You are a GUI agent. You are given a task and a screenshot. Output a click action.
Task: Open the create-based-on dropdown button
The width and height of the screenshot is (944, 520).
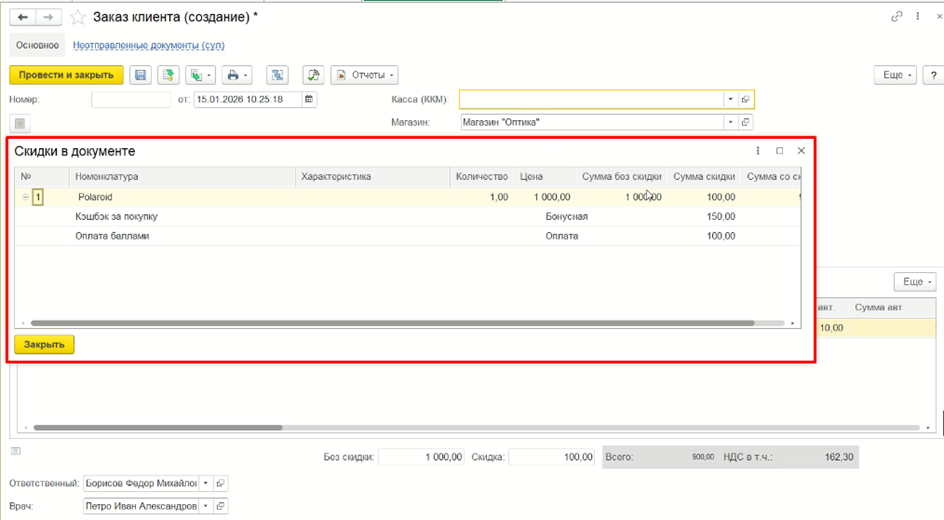pyautogui.click(x=200, y=75)
